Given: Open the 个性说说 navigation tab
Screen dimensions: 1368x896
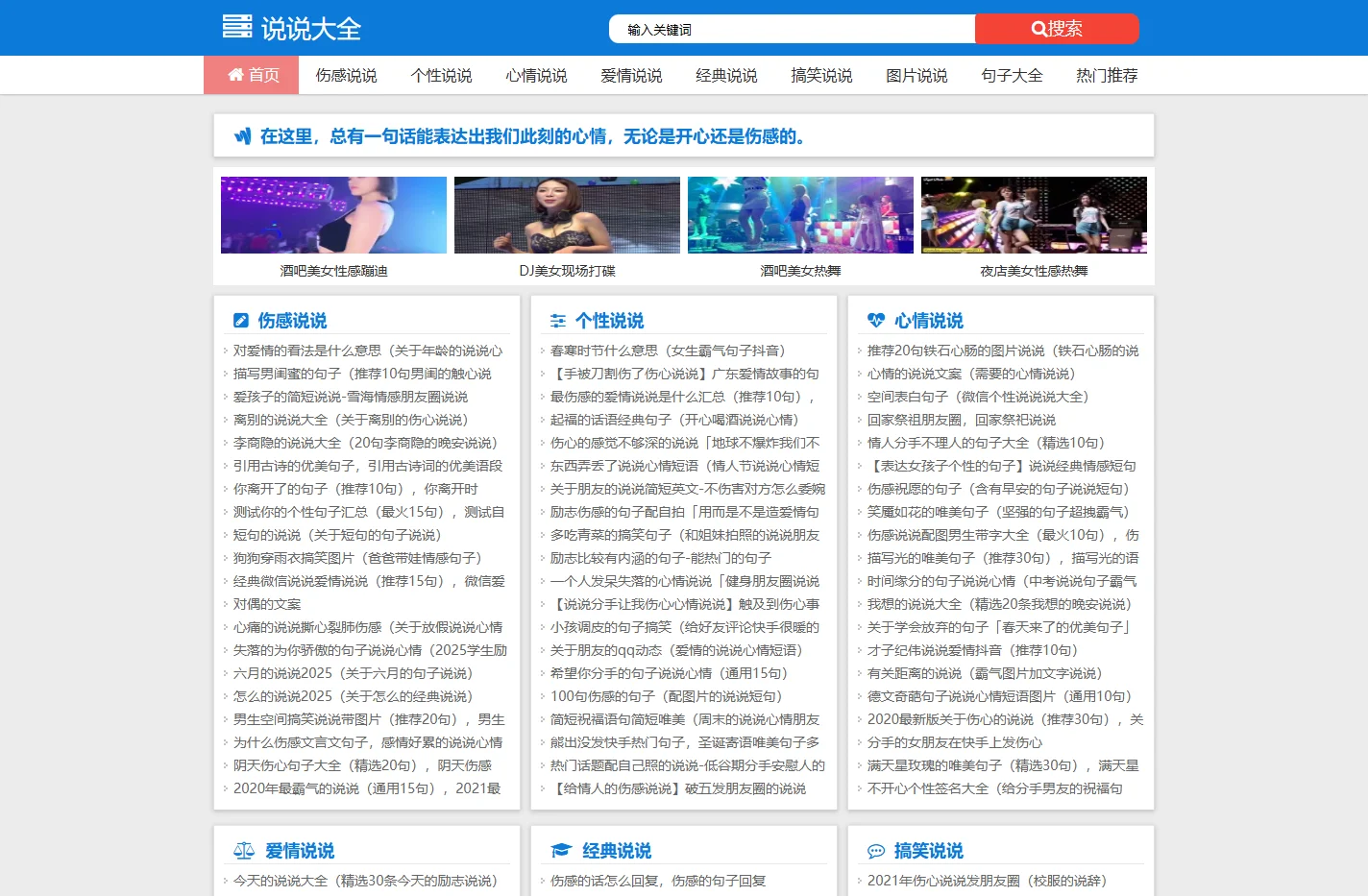Looking at the screenshot, I should click(x=442, y=75).
